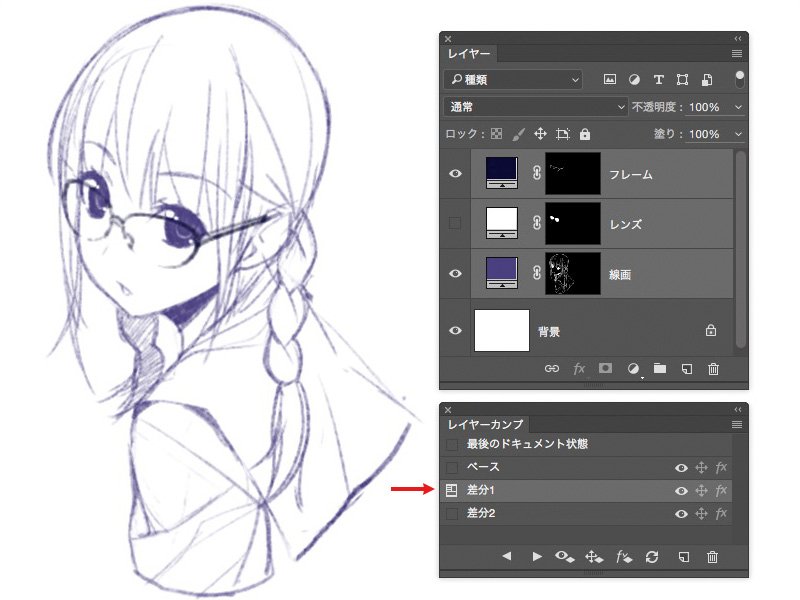Apply previous layer comp arrow
The width and height of the screenshot is (800, 600).
tap(506, 556)
